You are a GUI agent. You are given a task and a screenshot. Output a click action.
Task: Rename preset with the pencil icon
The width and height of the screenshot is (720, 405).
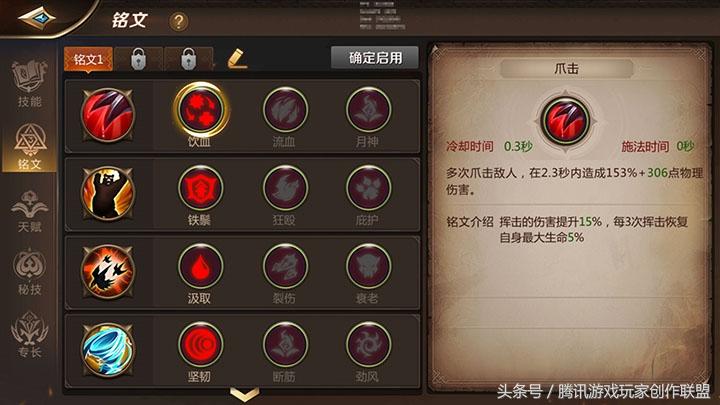(x=237, y=59)
